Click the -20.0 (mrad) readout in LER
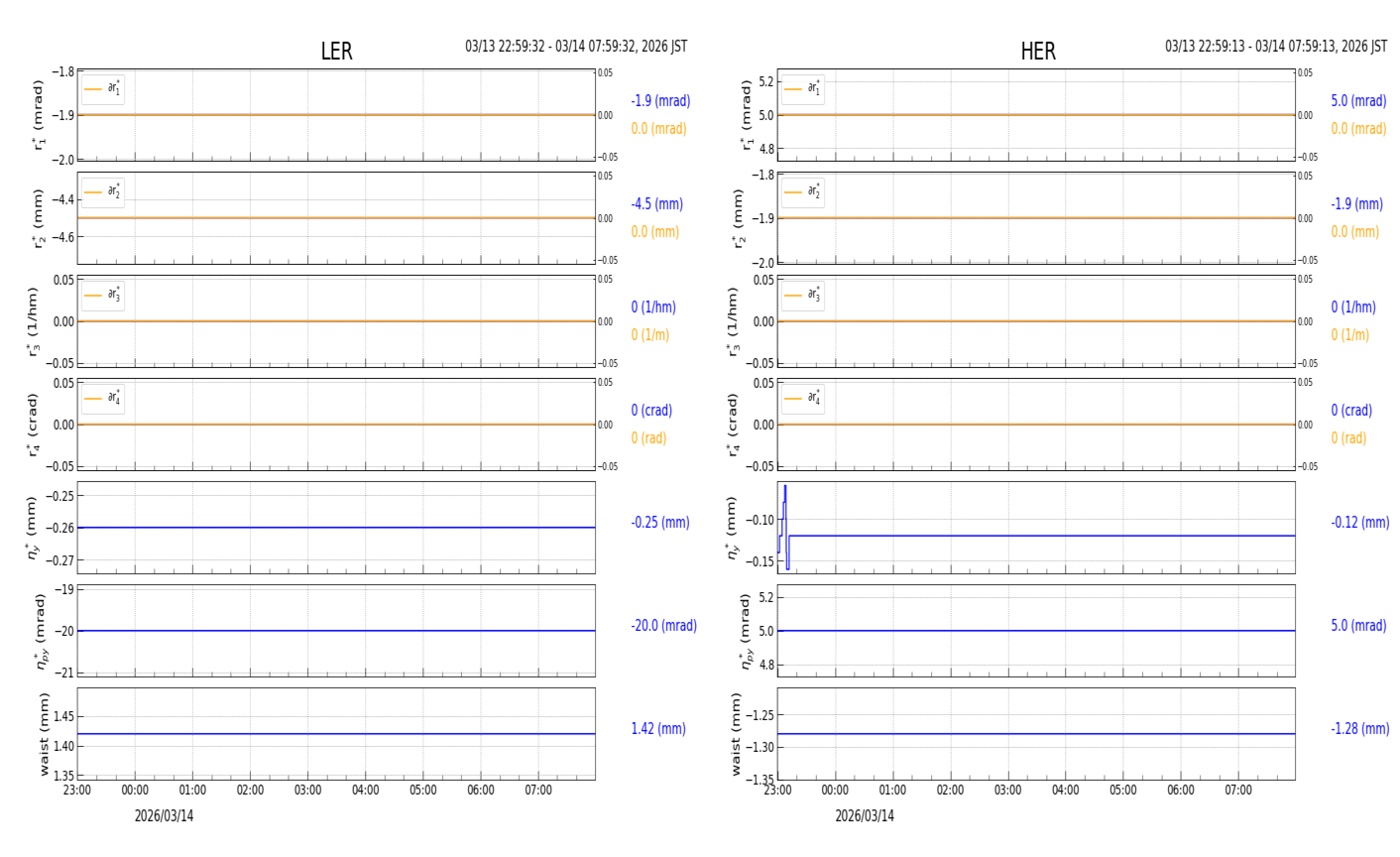Screen dimensions: 1400x857 point(663,626)
